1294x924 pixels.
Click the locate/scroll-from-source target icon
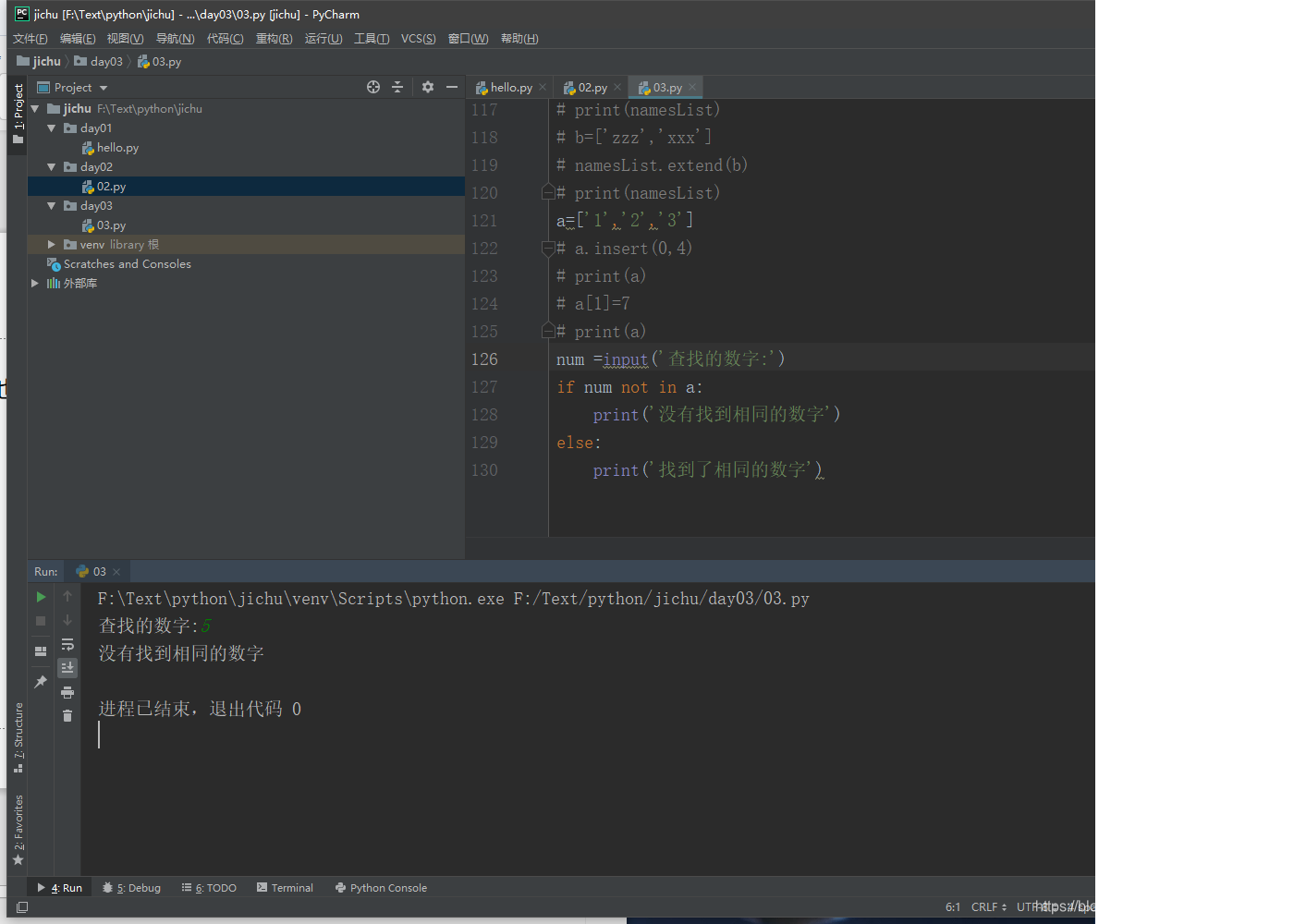[373, 87]
